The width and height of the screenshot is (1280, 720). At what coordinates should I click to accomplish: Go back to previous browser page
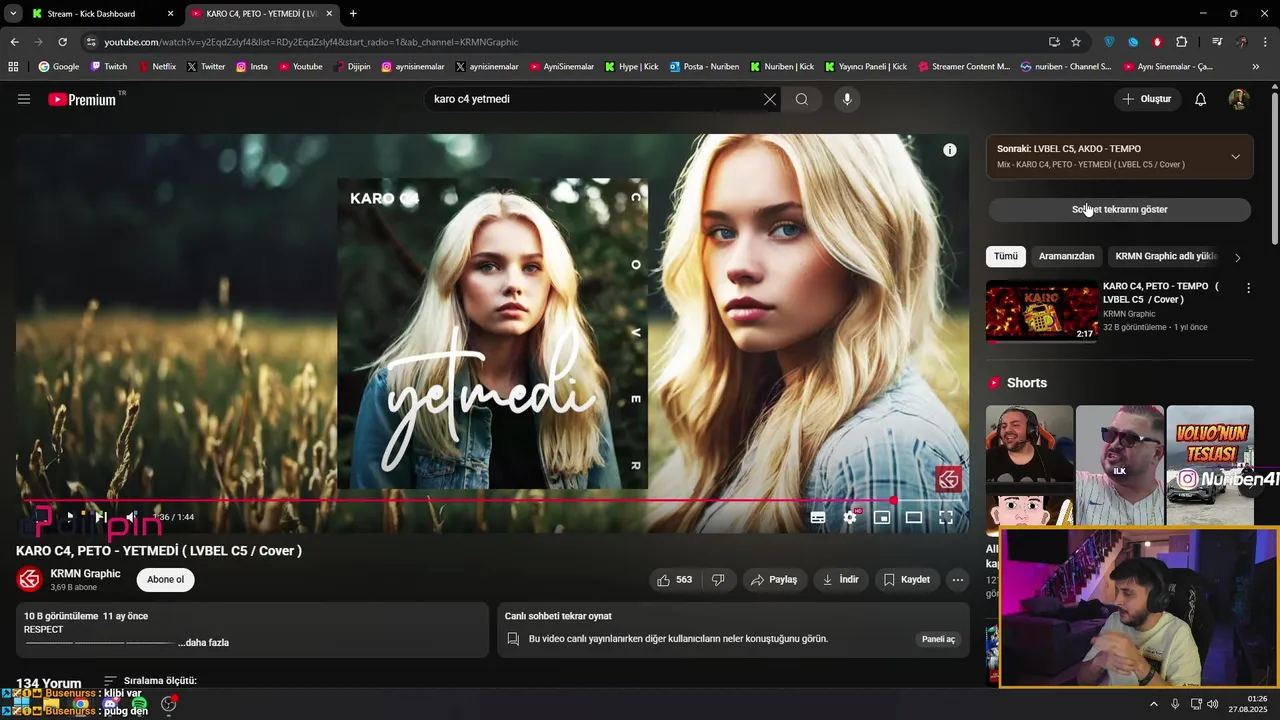[x=15, y=42]
